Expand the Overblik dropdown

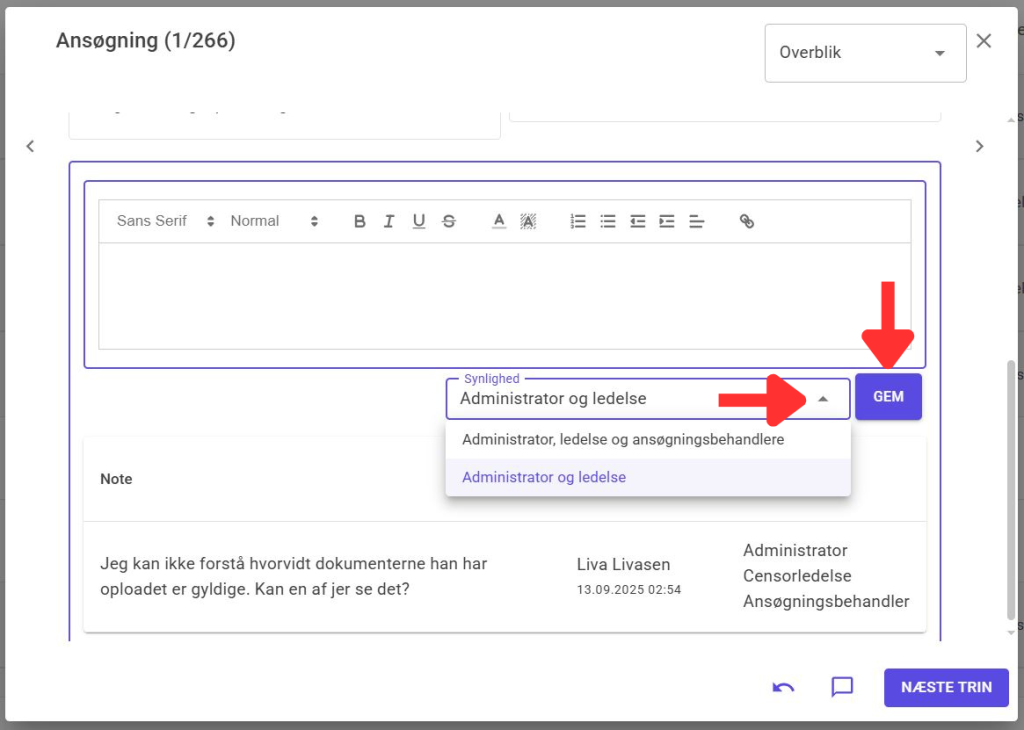click(865, 53)
